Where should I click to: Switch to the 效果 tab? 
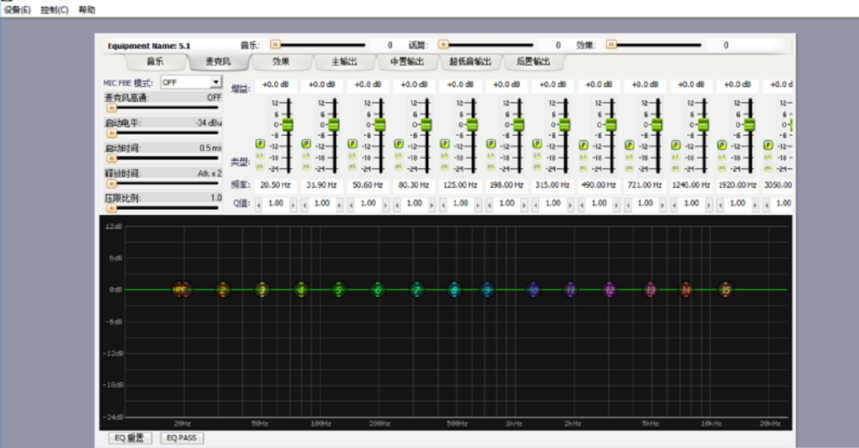pos(281,62)
